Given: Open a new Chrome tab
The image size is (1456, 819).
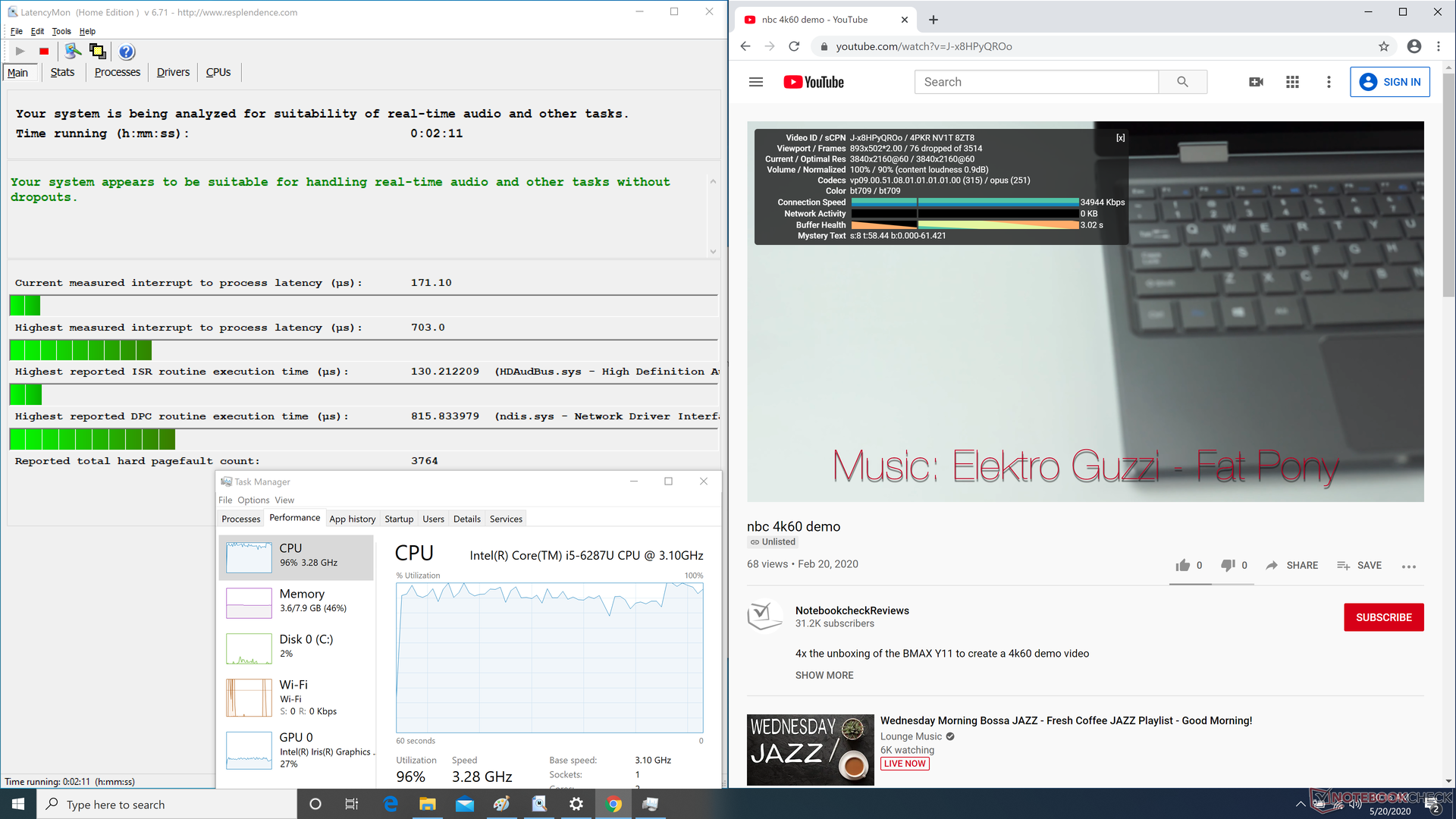Looking at the screenshot, I should 933,20.
